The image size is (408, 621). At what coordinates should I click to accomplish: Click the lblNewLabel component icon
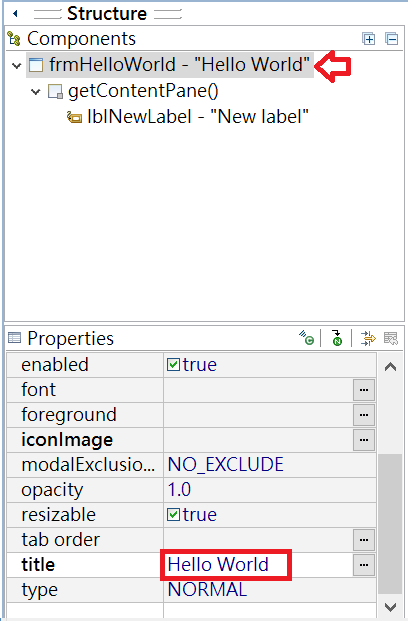(74, 117)
